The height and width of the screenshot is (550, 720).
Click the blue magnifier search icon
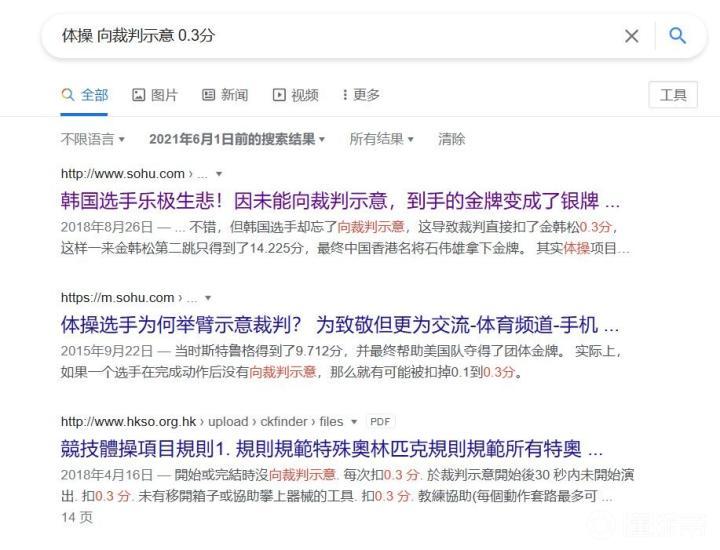tap(677, 36)
